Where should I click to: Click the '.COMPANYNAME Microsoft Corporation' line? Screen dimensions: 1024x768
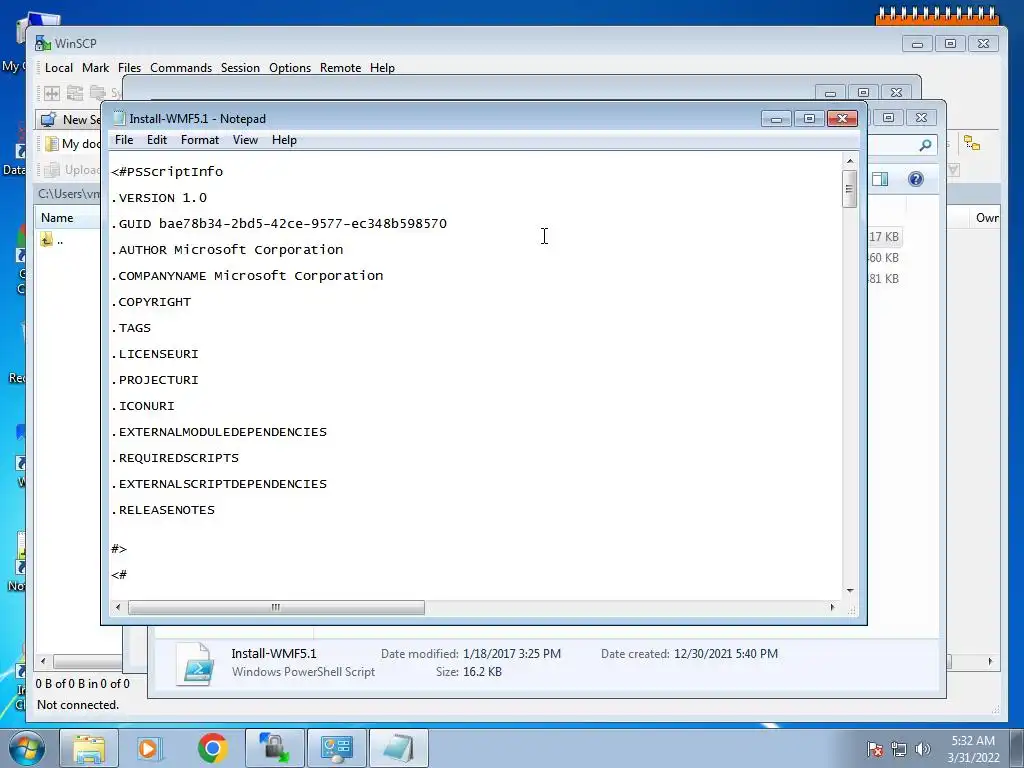248,276
